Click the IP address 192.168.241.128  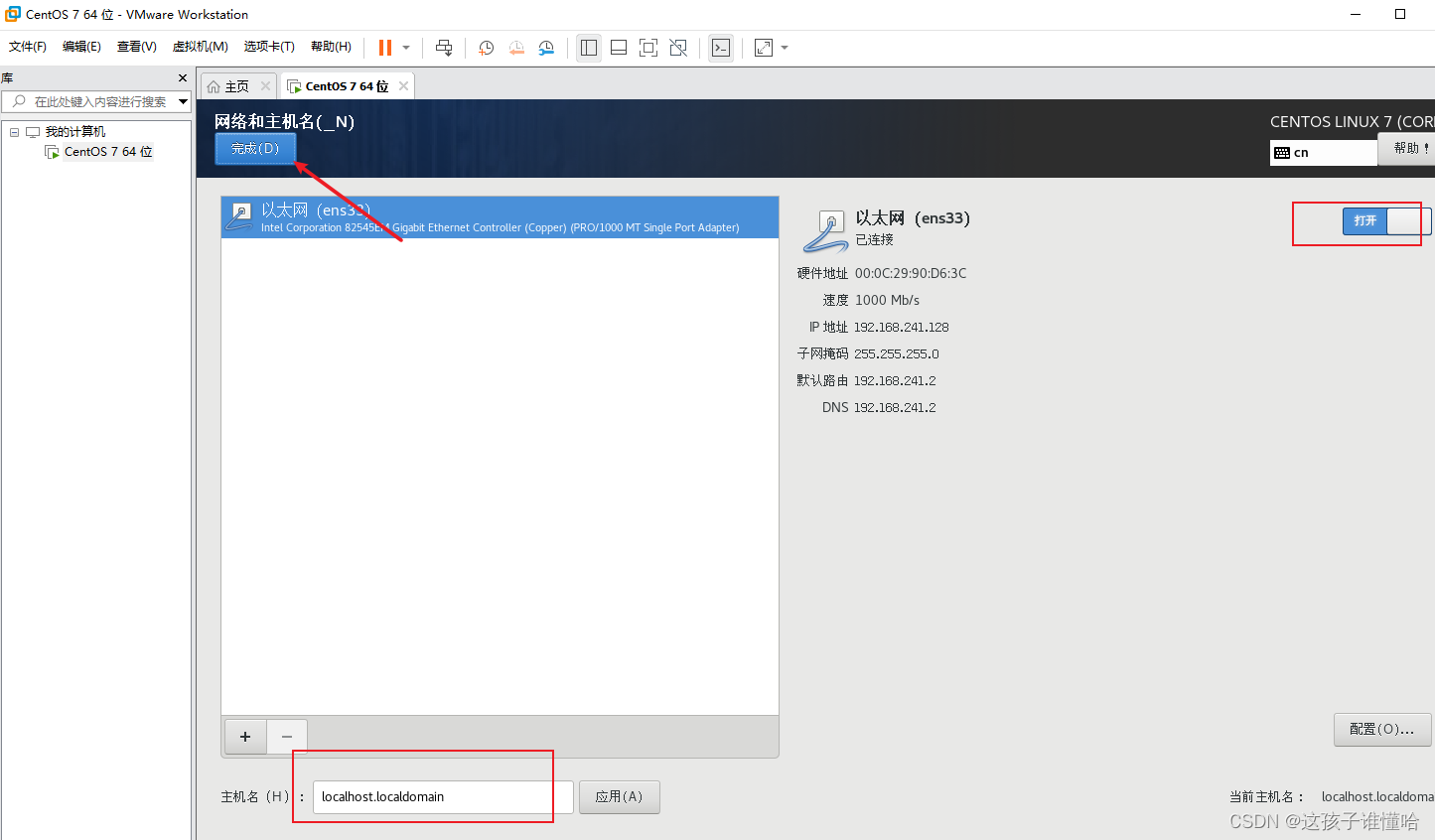click(902, 327)
